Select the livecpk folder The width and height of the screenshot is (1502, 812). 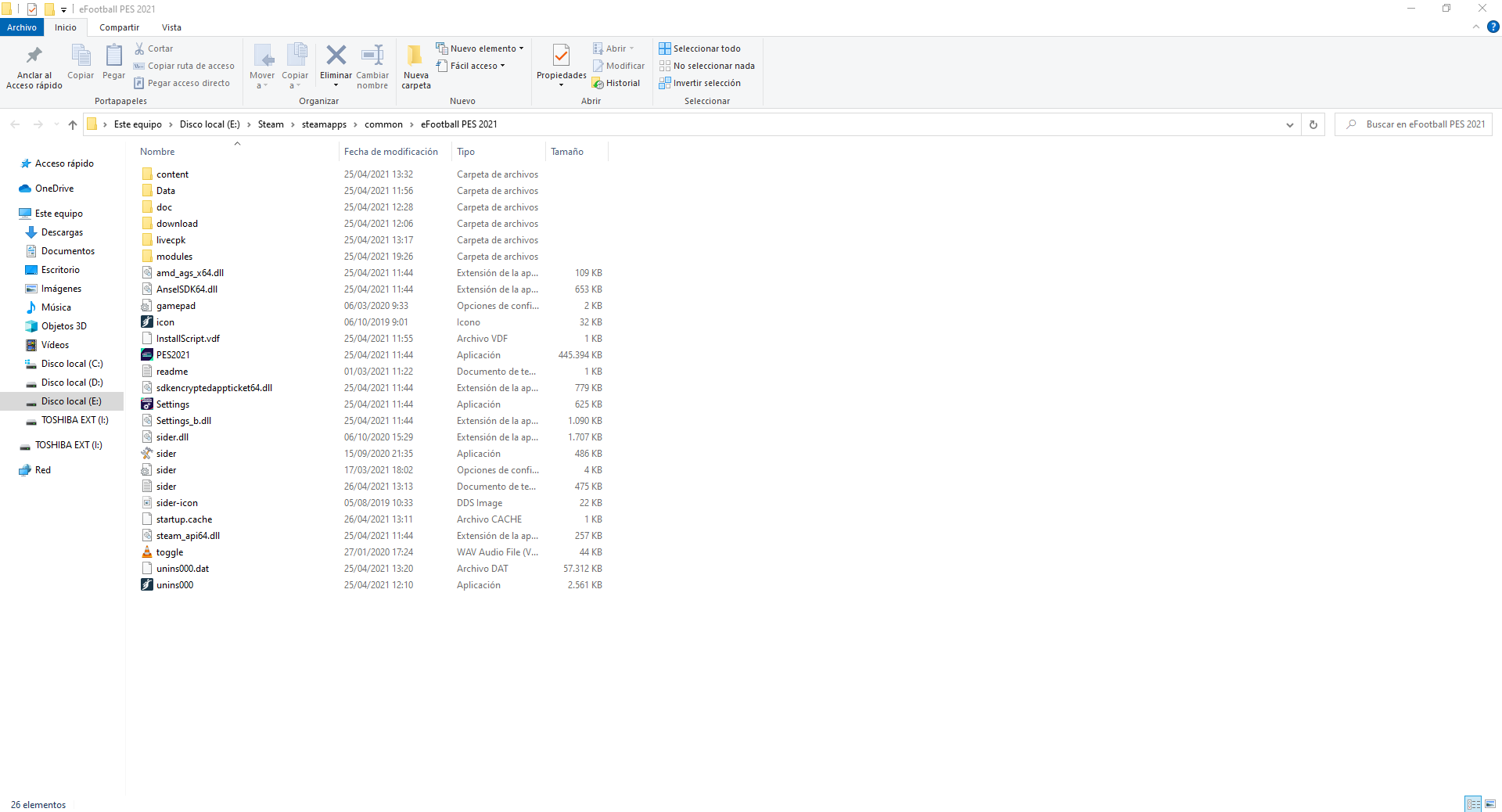click(171, 240)
